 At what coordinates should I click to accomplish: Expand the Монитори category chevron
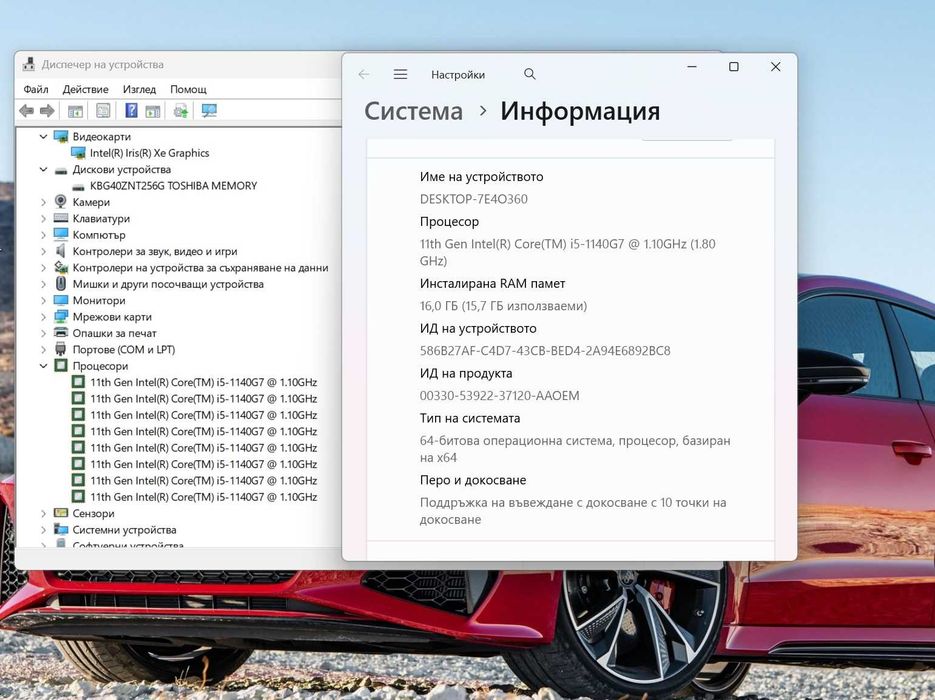click(x=43, y=301)
